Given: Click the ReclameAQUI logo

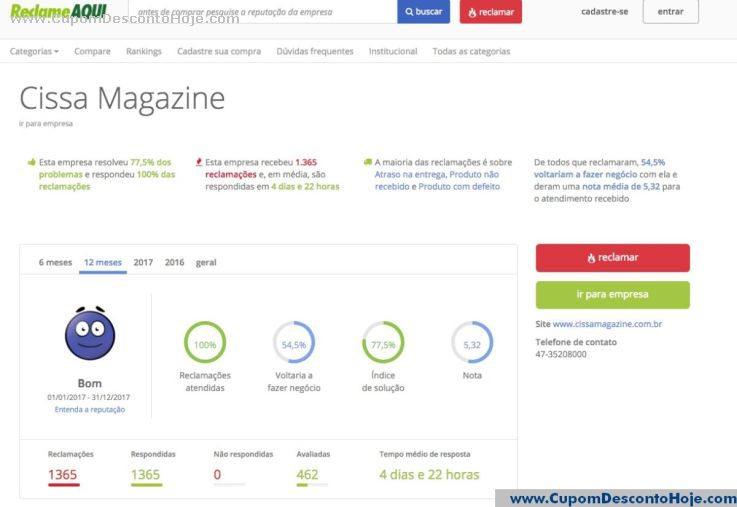Looking at the screenshot, I should [58, 10].
